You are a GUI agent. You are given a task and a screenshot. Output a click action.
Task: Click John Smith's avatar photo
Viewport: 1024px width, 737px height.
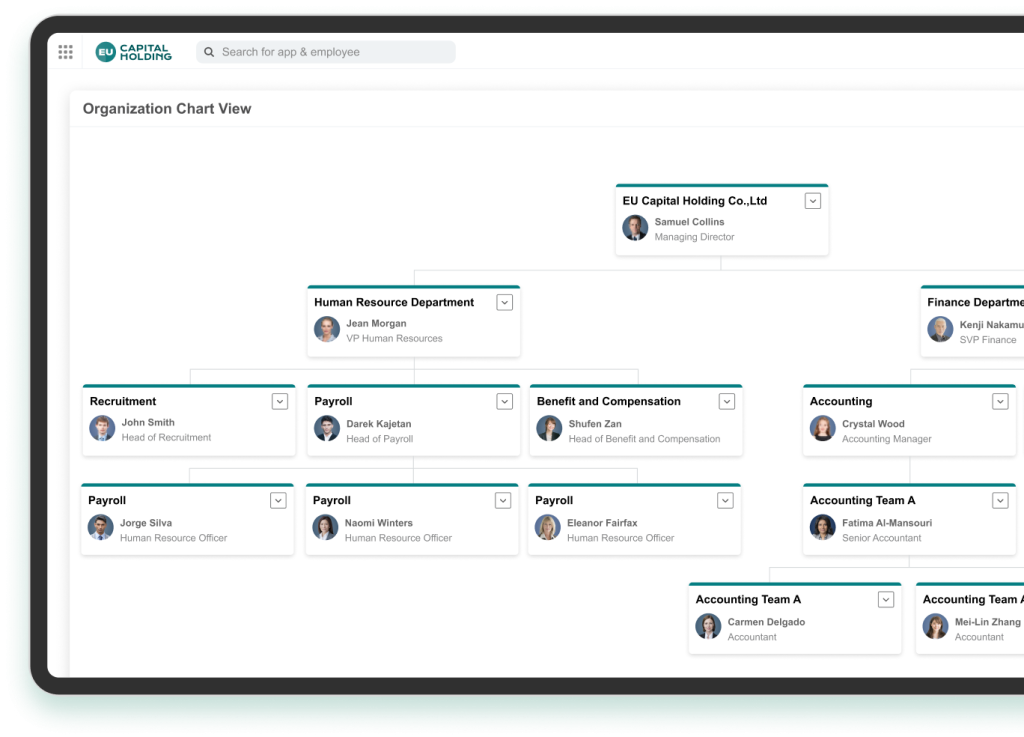102,429
